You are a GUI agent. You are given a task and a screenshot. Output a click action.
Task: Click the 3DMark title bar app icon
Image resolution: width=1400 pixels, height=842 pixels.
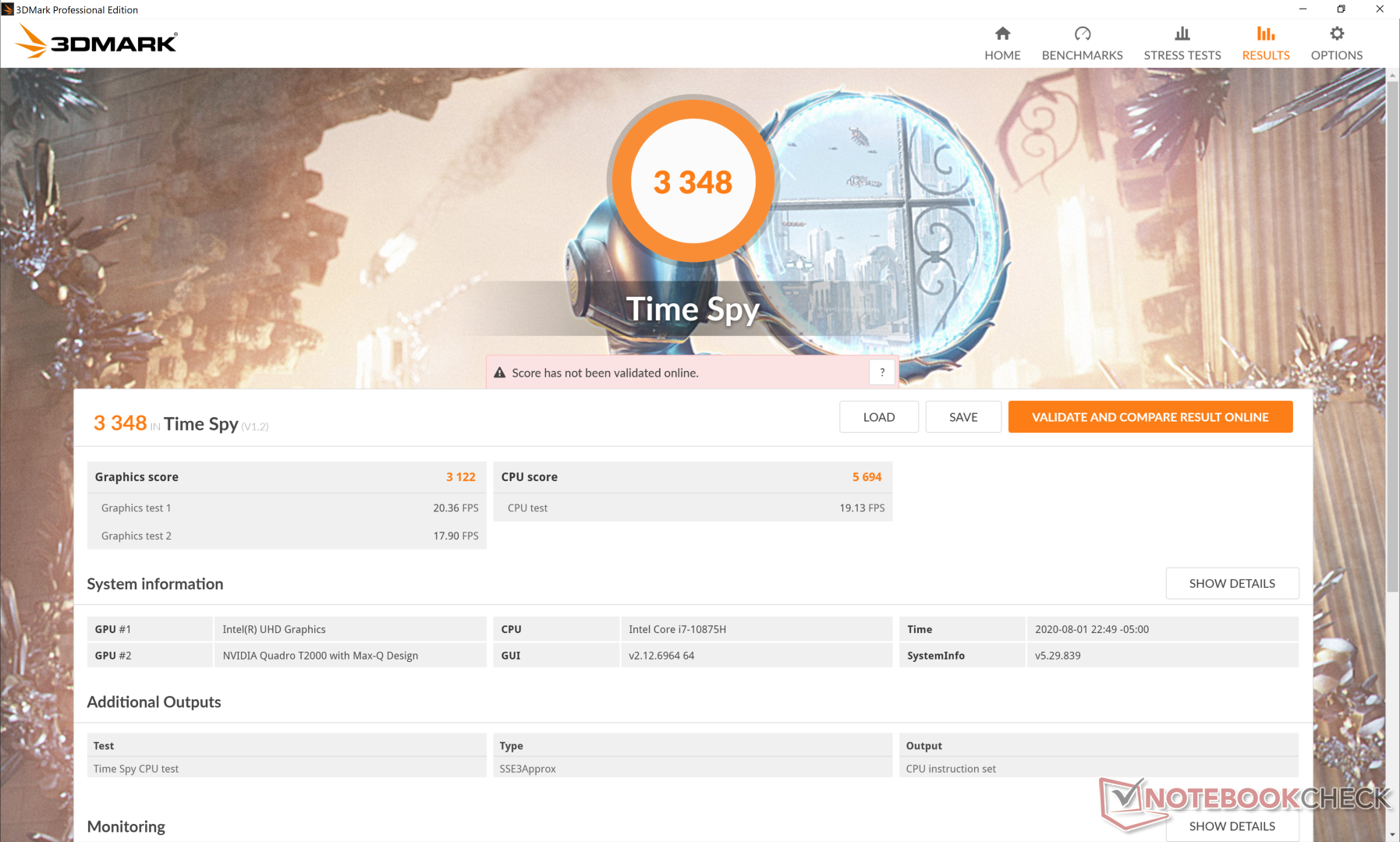8,9
